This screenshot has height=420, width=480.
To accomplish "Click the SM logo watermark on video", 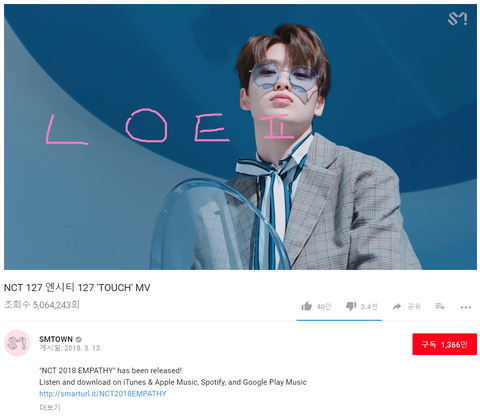I will (x=457, y=19).
